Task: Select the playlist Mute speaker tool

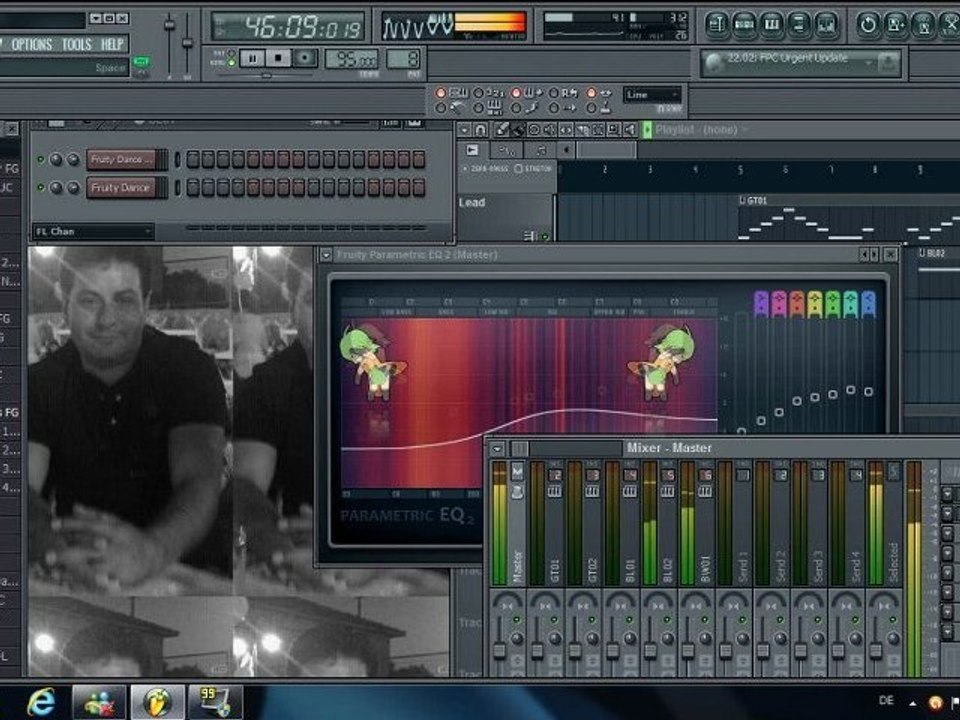Action: [x=550, y=130]
